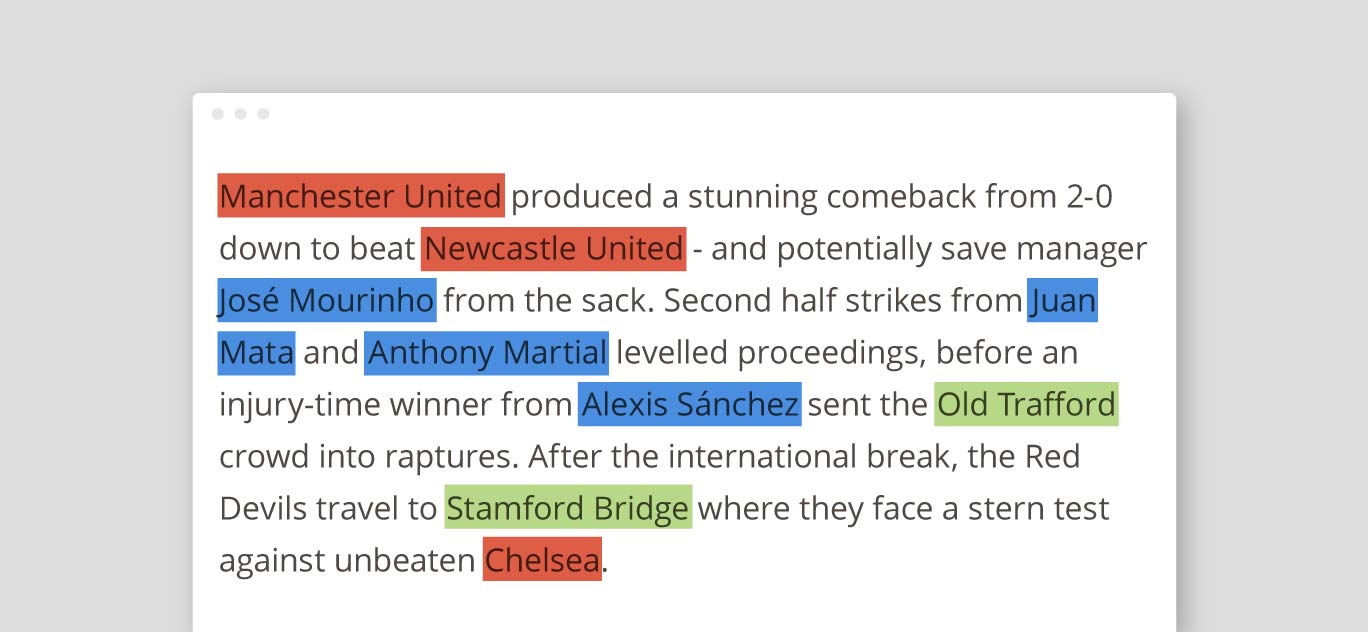Select the green Old Trafford highlight
Viewport: 1368px width, 632px height.
click(x=1026, y=404)
